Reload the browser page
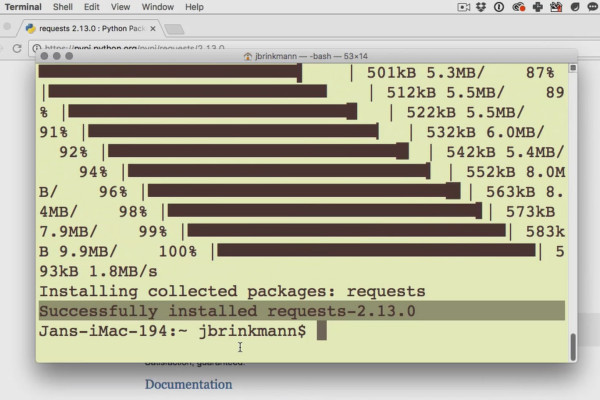The width and height of the screenshot is (600, 400). click(x=17, y=49)
